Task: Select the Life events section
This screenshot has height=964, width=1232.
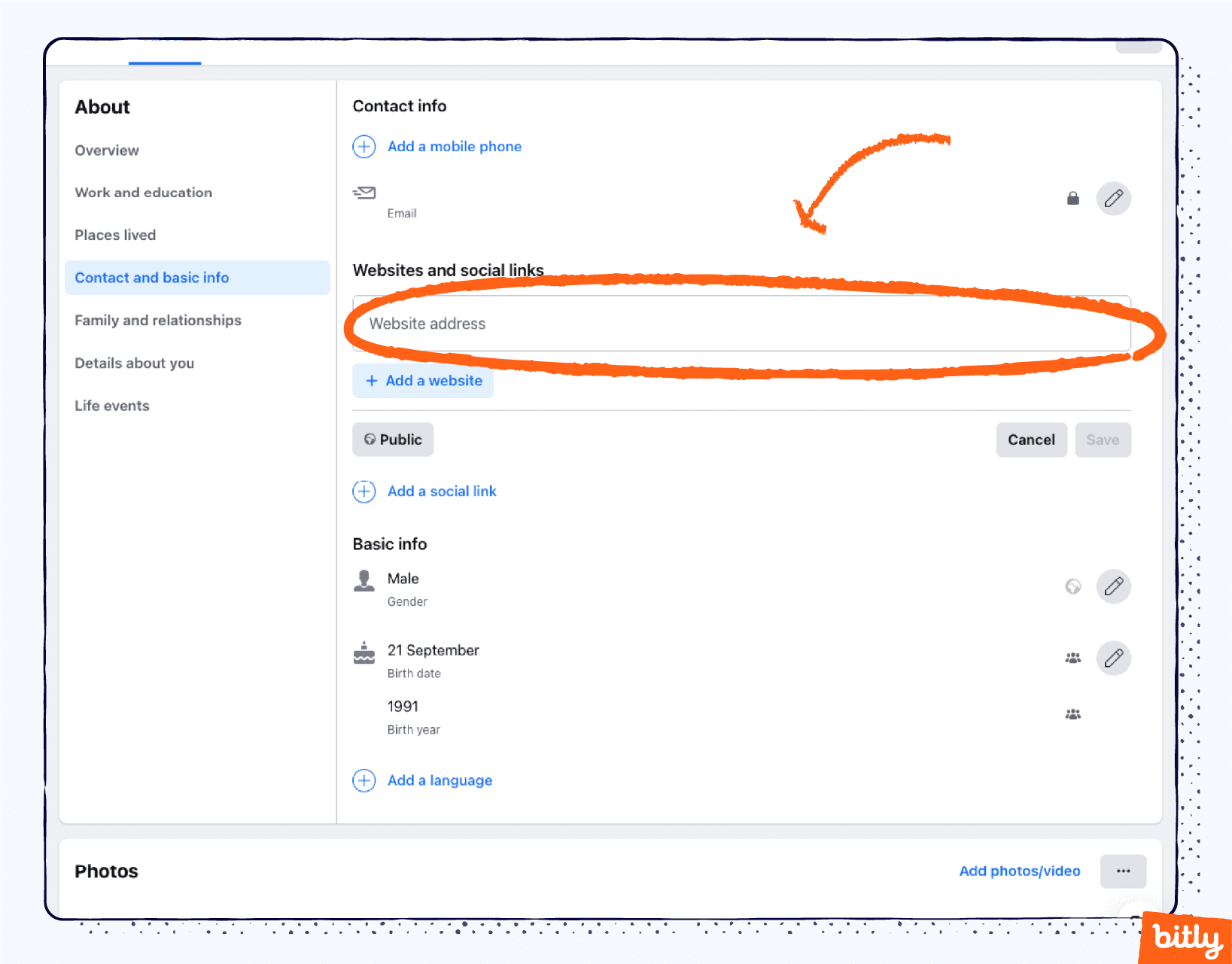Action: point(111,405)
